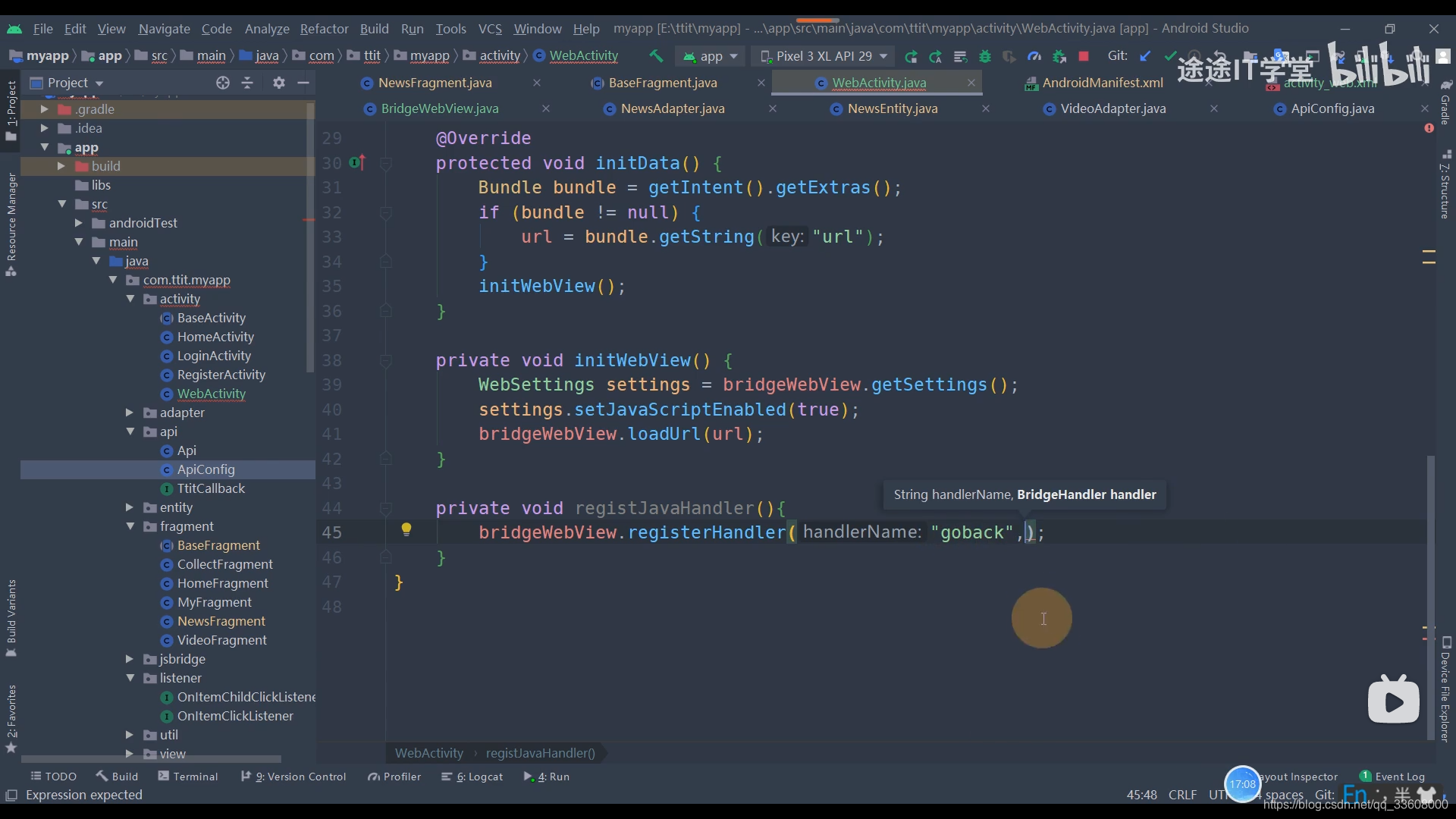Expand the util folder in project tree
The width and height of the screenshot is (1456, 819).
click(131, 735)
